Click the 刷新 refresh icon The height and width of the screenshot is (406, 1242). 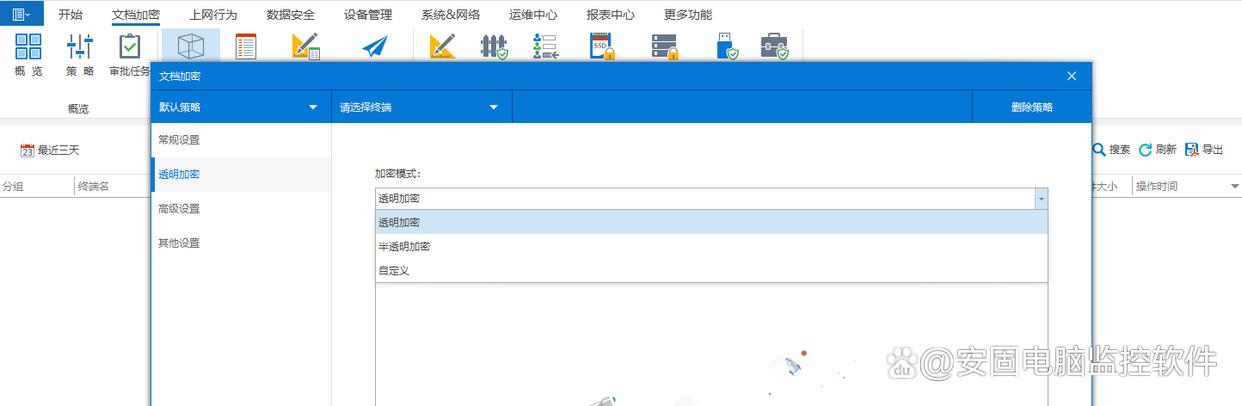point(1145,149)
